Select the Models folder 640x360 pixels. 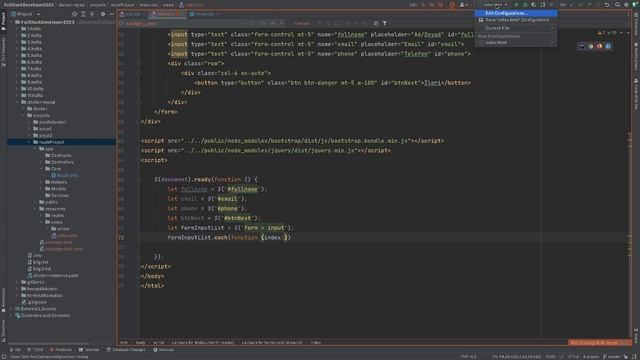pos(56,189)
